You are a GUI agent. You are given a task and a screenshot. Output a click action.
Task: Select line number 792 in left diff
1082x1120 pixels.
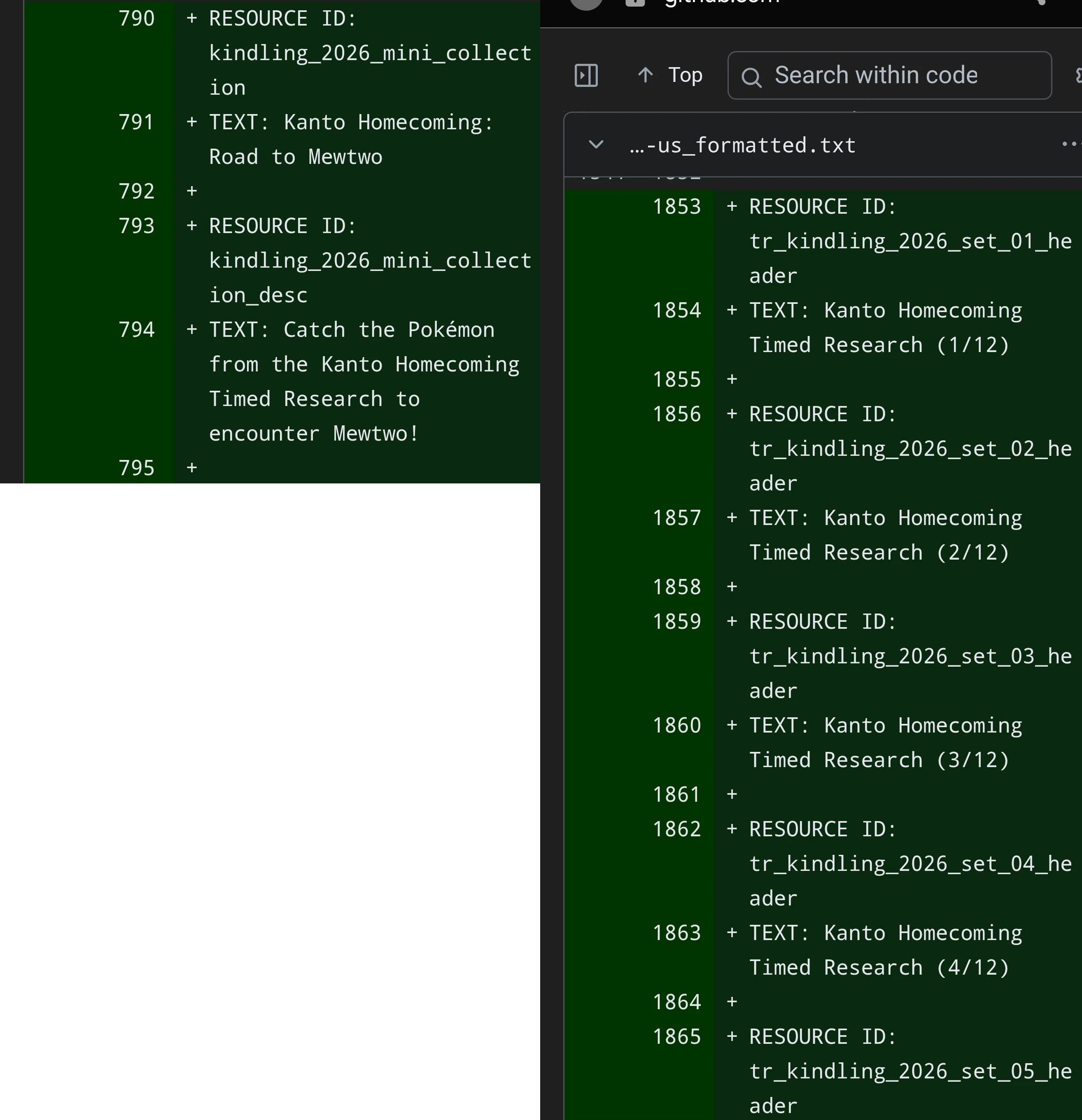coord(136,191)
